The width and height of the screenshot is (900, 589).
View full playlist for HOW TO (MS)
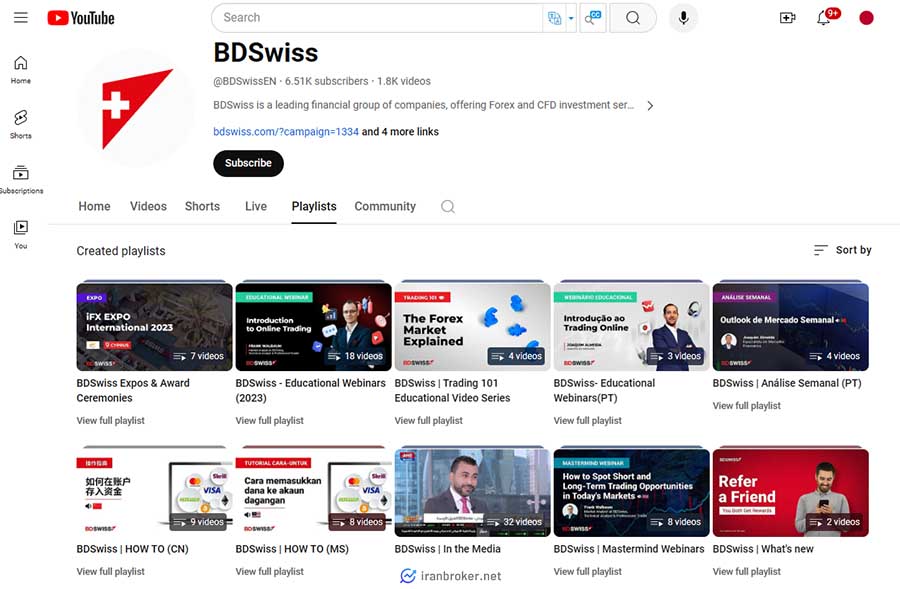pos(269,571)
